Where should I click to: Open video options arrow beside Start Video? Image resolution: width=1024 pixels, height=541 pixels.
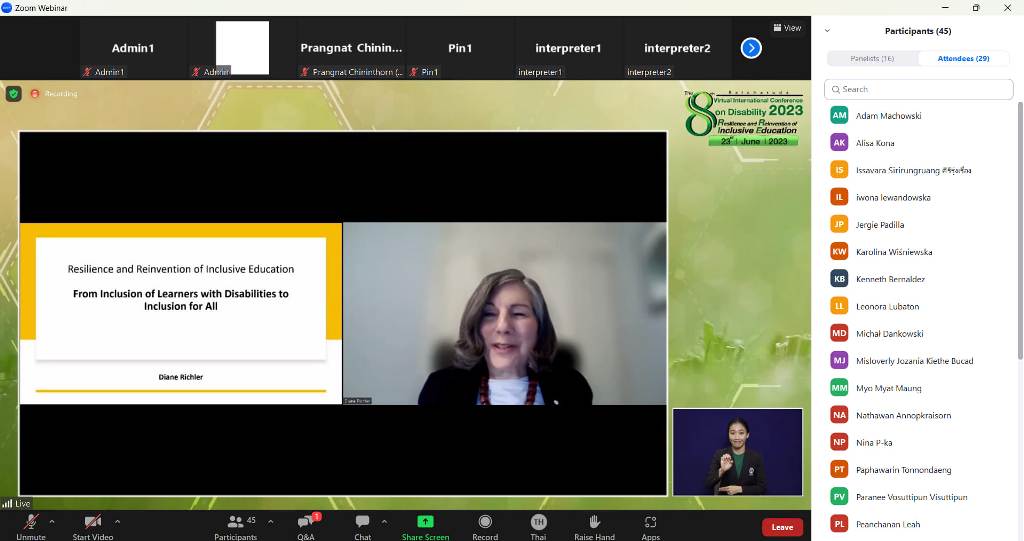coord(118,521)
